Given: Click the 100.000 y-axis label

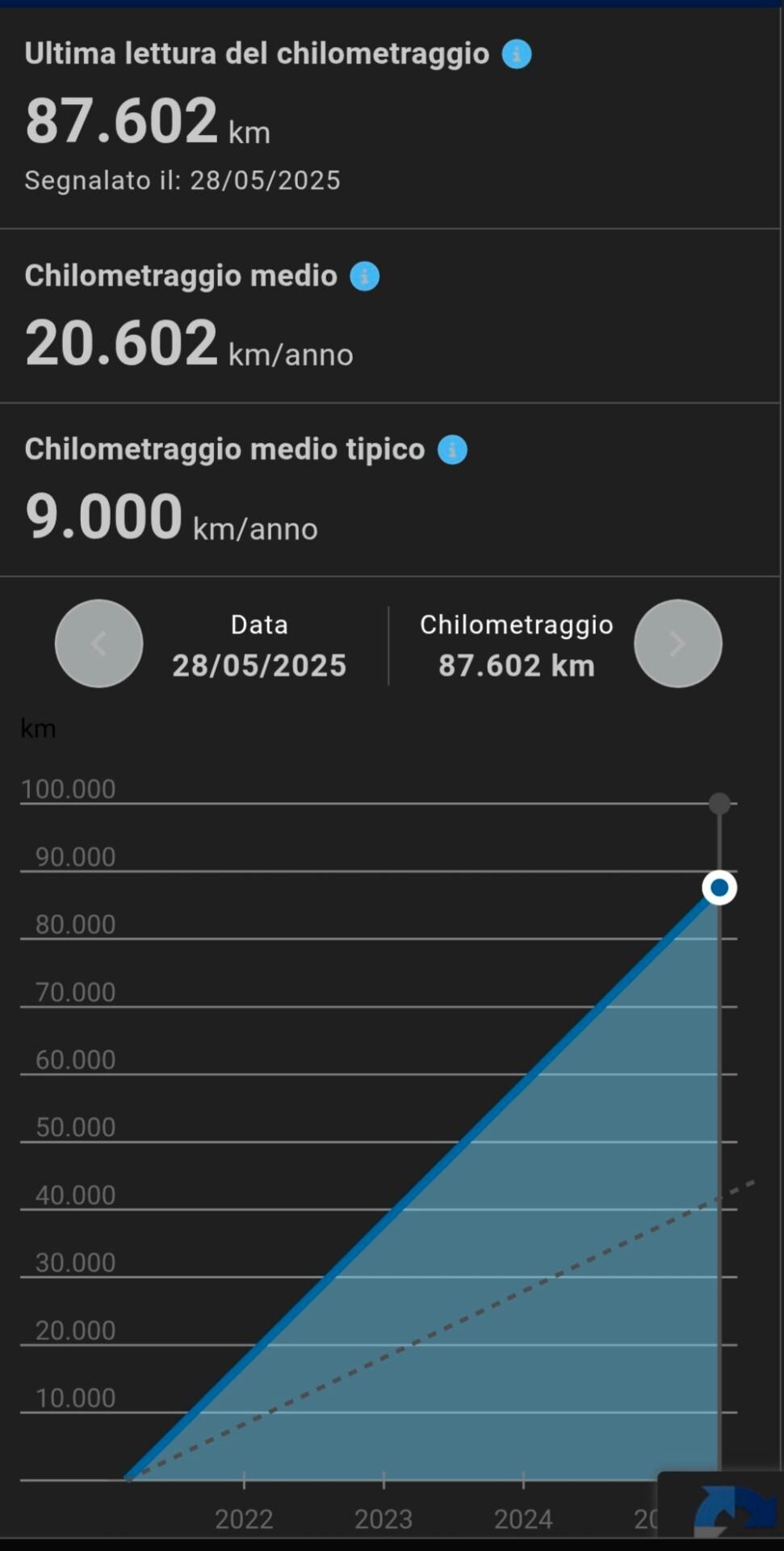Looking at the screenshot, I should [x=69, y=789].
